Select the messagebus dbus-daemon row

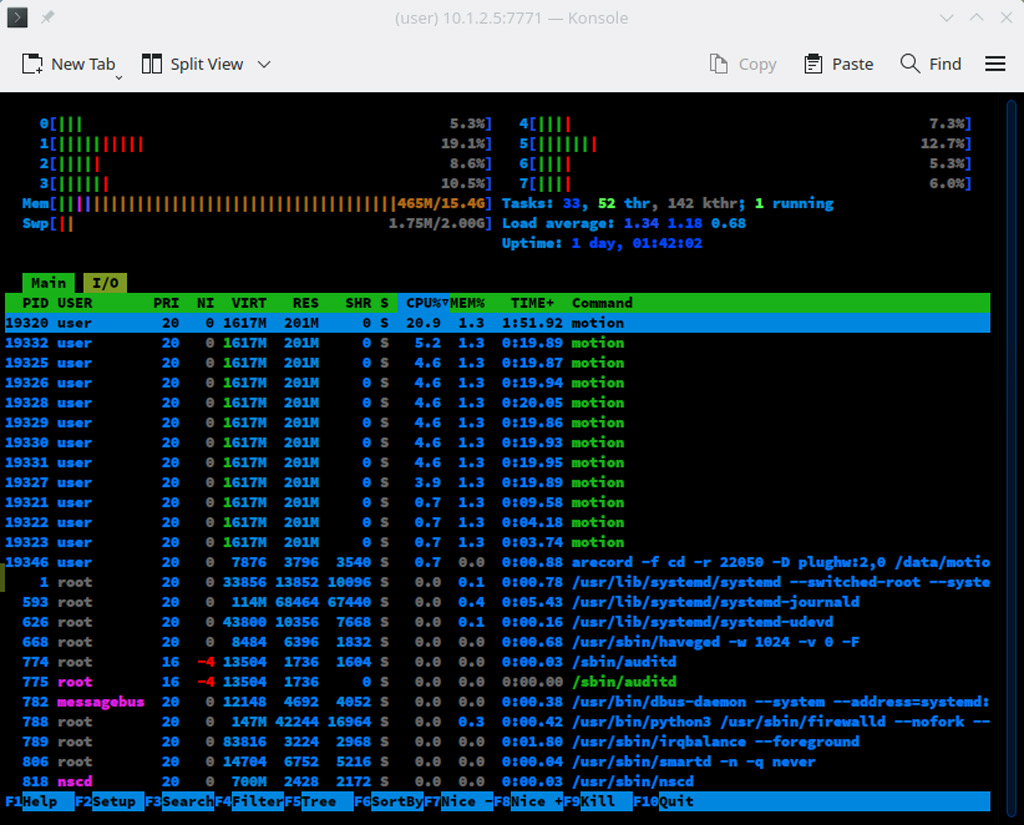[x=498, y=702]
